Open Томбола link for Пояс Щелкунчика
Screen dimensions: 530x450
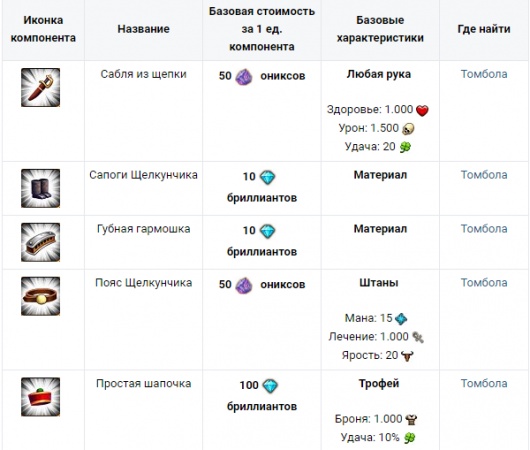484,283
